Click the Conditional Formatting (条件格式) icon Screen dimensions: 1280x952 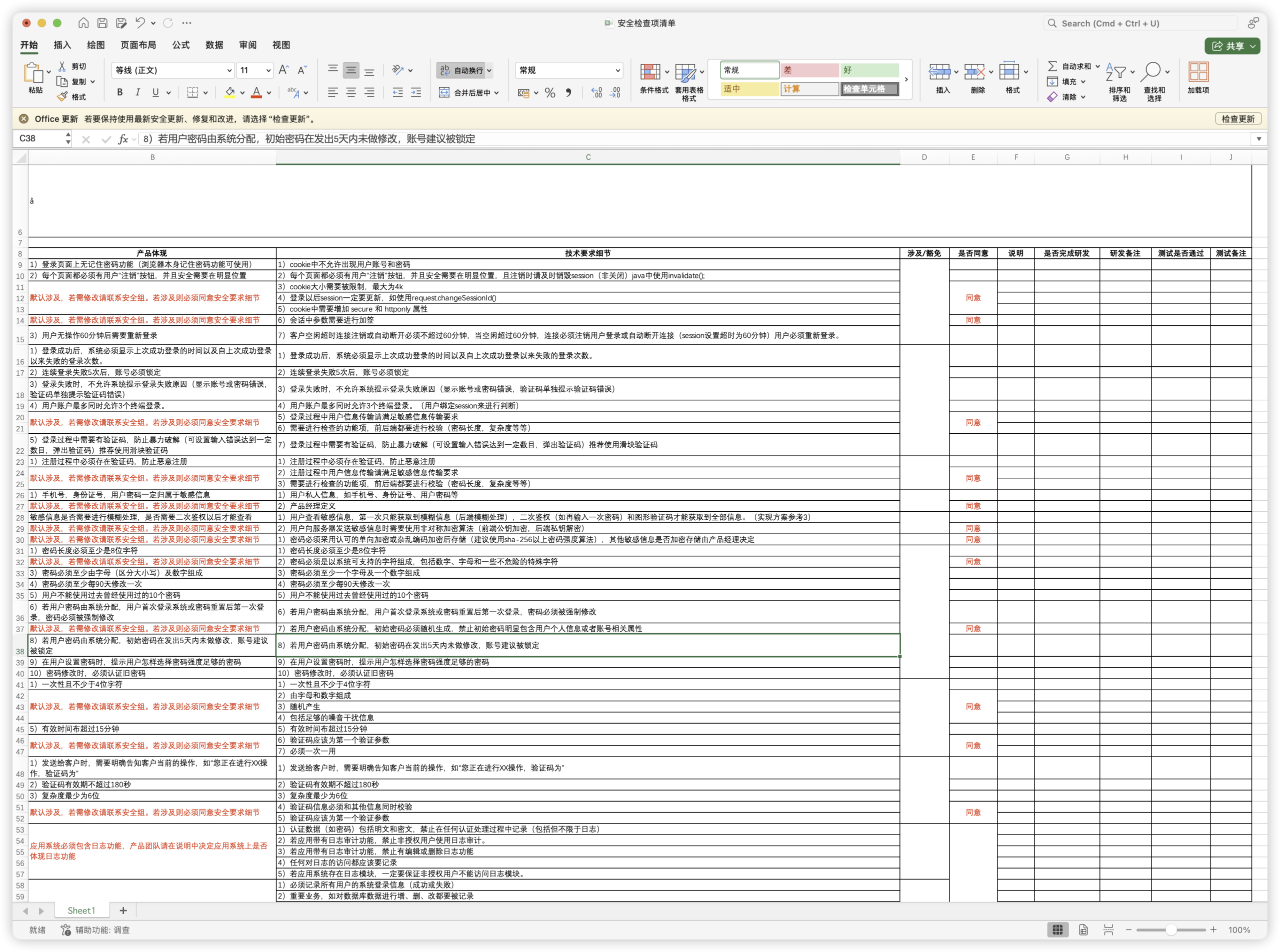click(650, 72)
